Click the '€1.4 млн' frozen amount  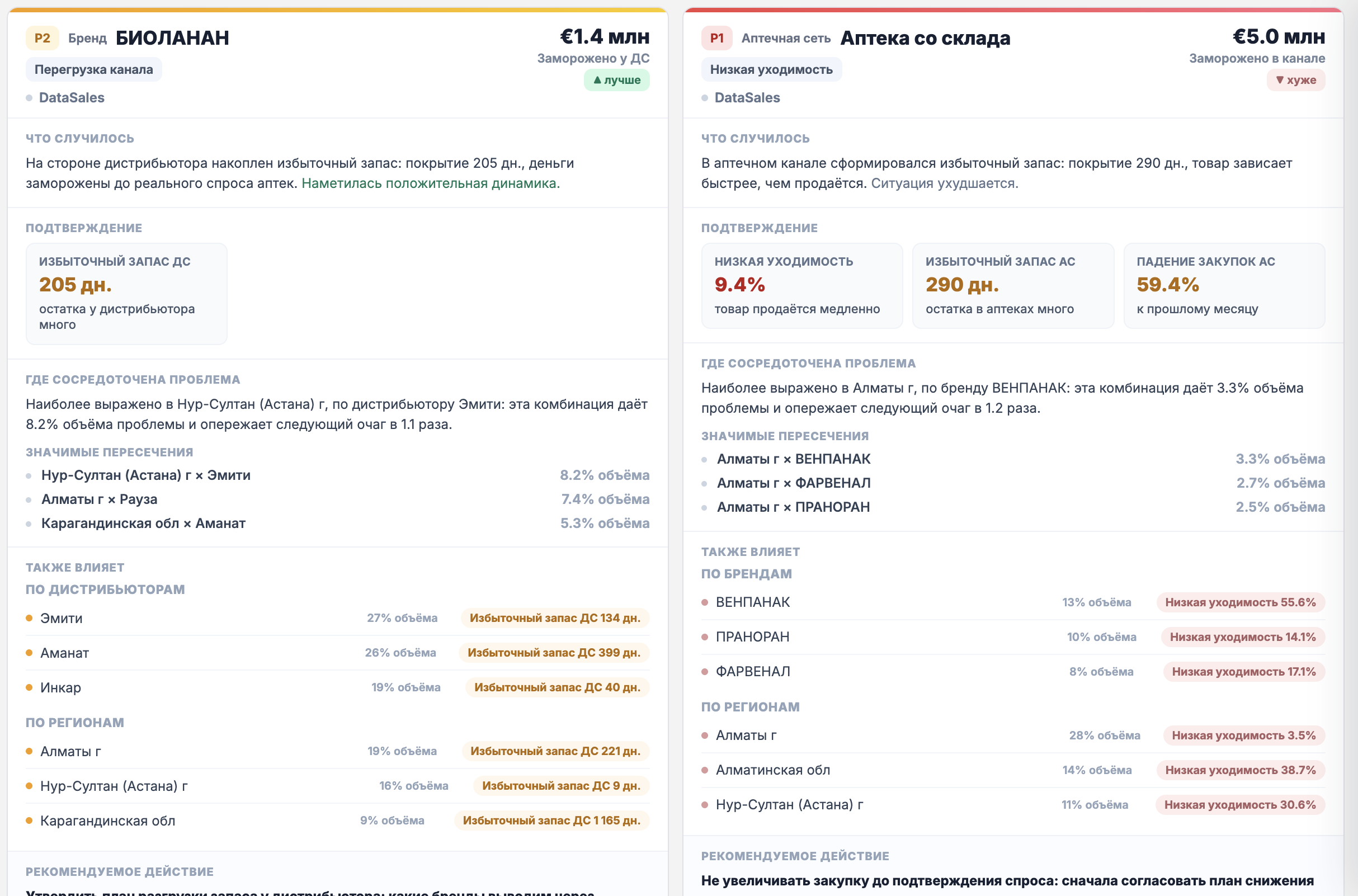pos(605,37)
